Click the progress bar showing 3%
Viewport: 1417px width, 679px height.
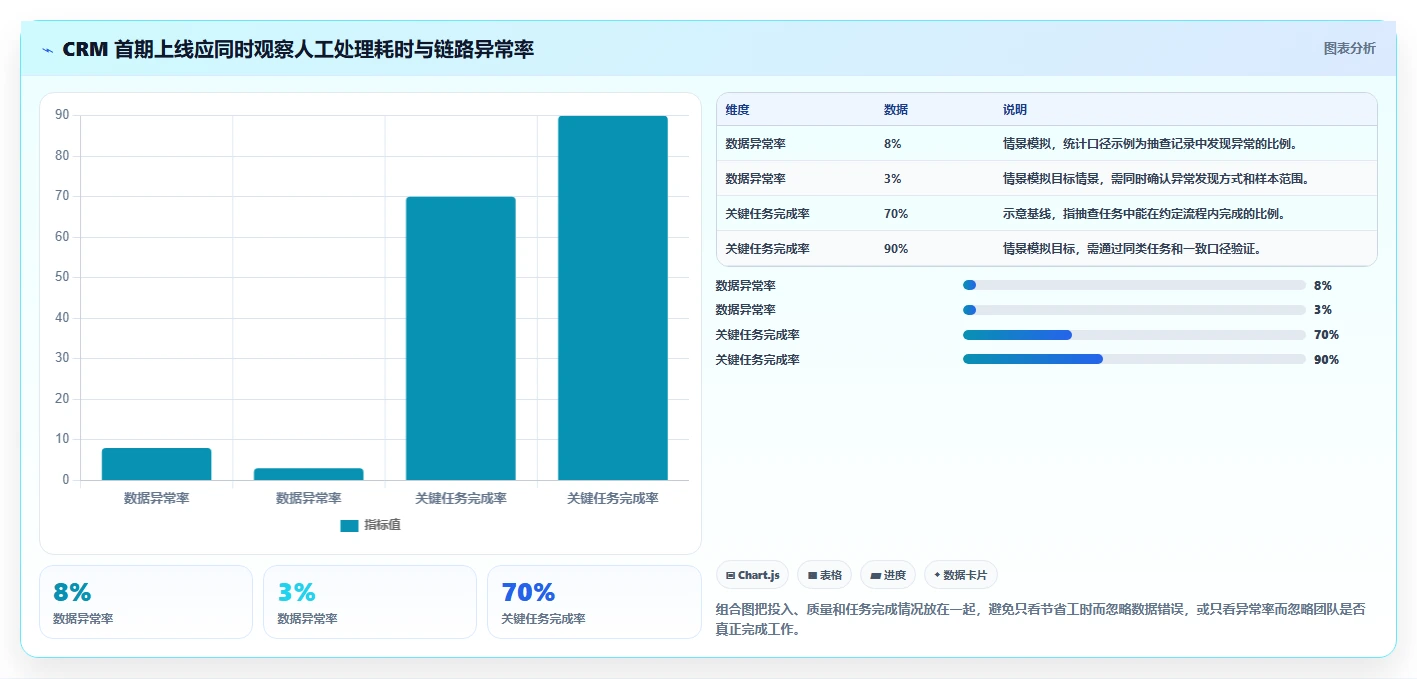coord(1134,310)
